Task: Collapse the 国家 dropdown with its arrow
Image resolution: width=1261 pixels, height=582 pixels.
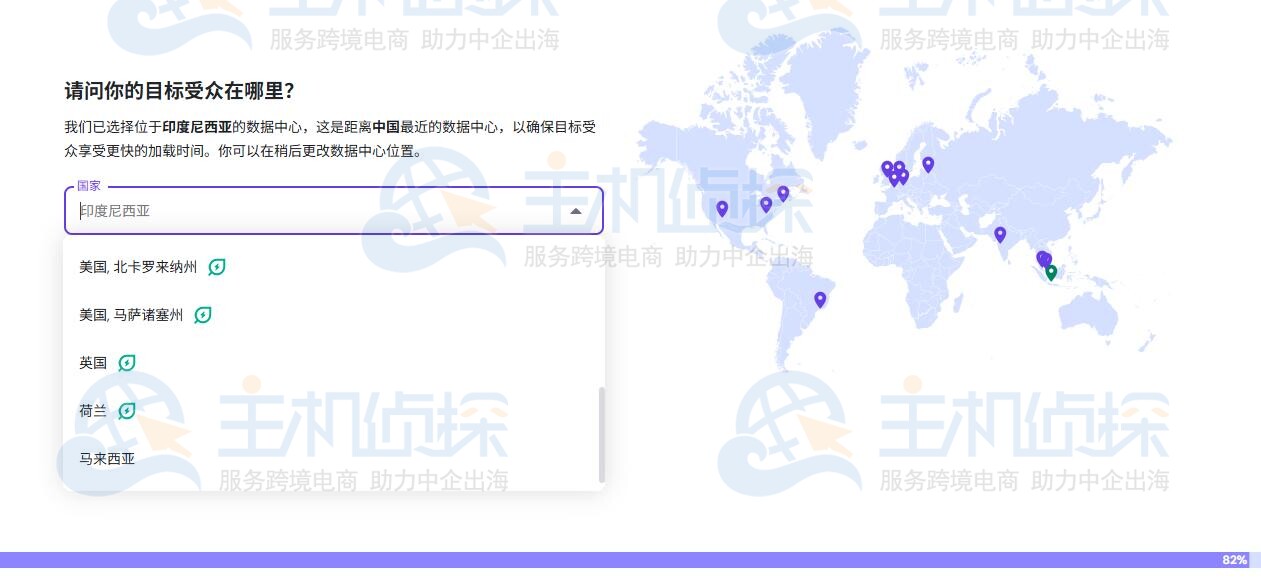Action: (577, 211)
